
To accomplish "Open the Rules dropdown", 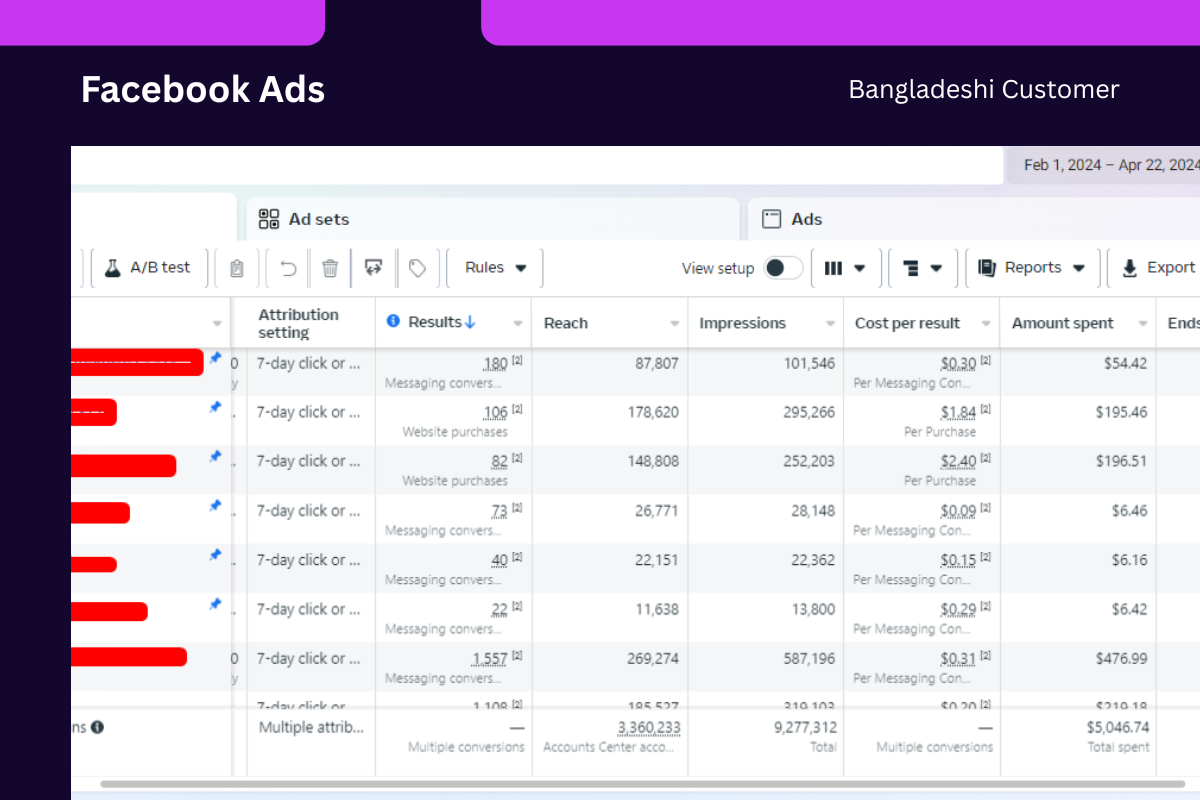I will (496, 268).
